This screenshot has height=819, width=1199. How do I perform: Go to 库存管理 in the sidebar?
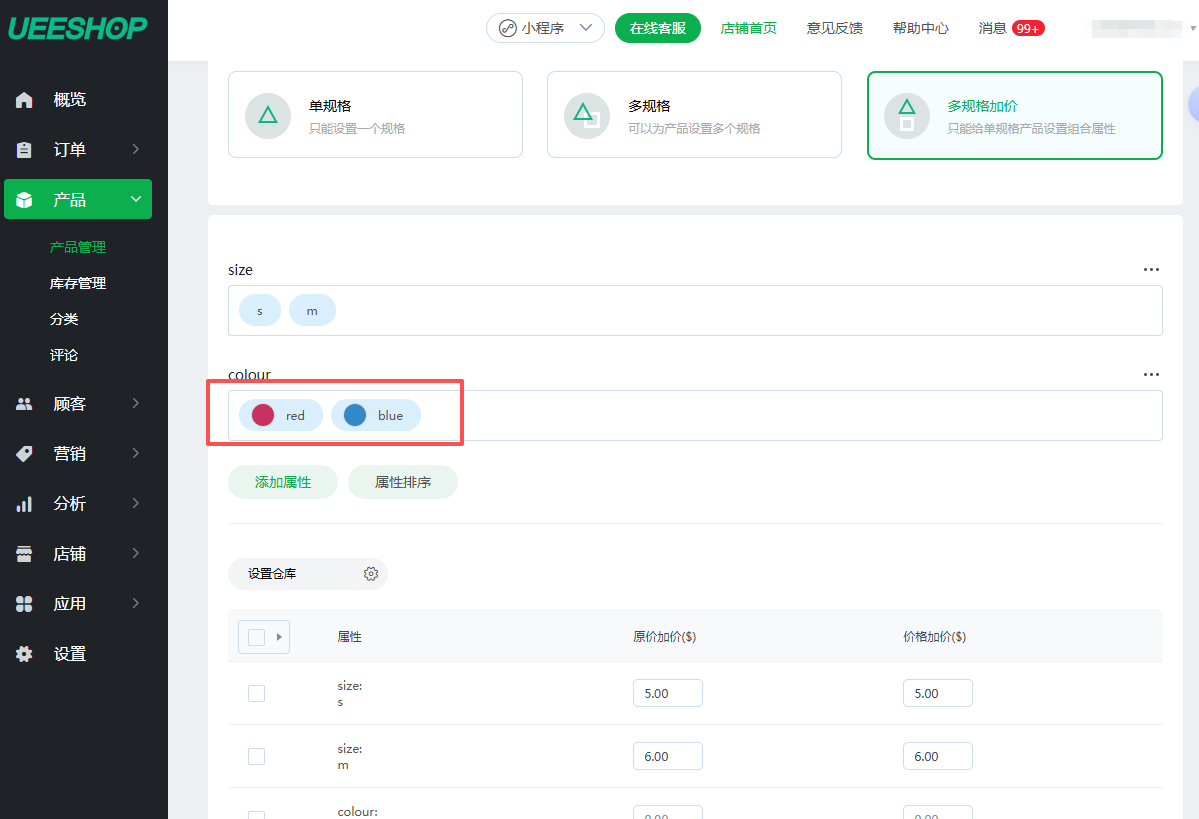pos(78,283)
